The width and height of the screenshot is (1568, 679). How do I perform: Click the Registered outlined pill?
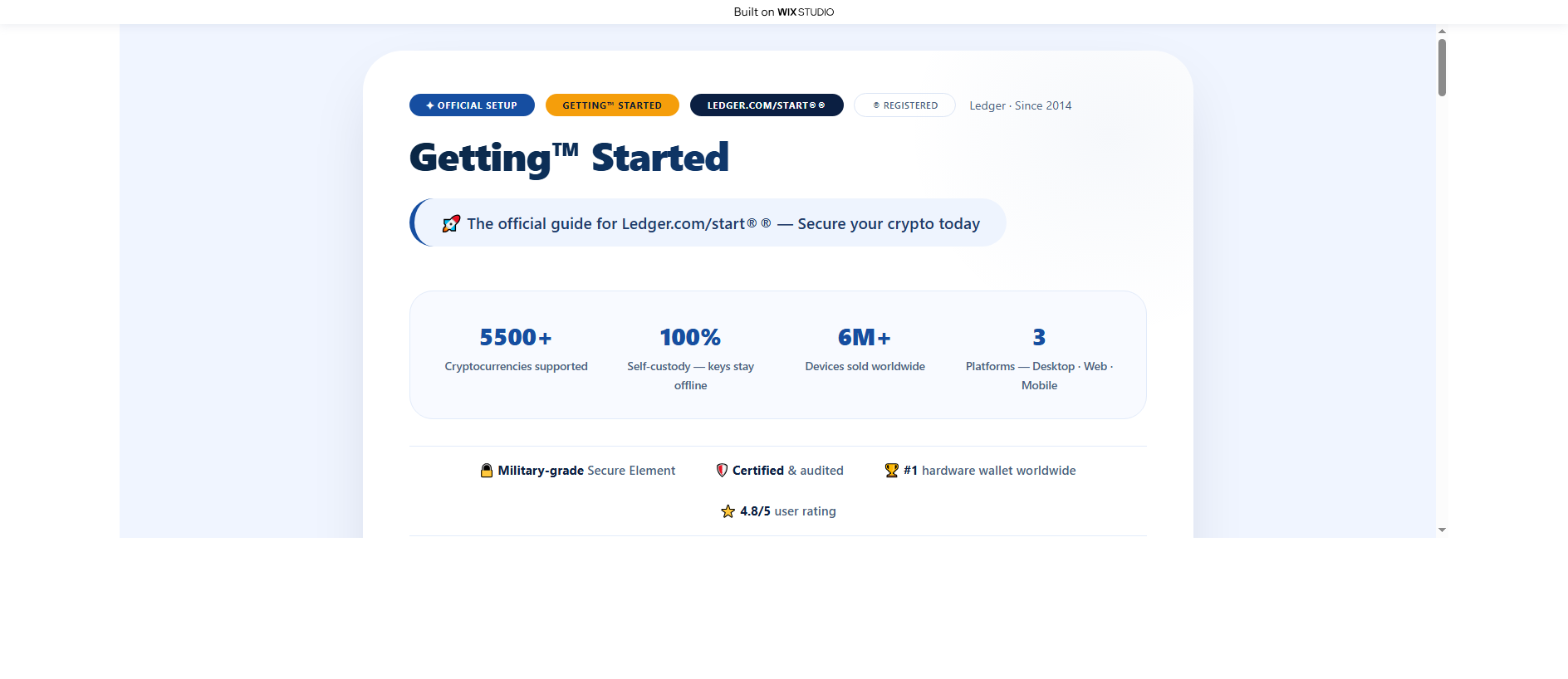pos(904,105)
